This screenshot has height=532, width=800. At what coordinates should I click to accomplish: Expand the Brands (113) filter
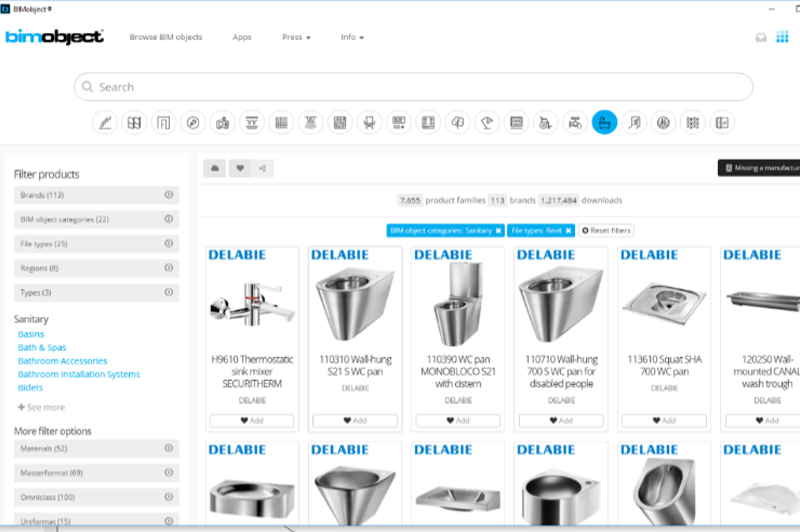[x=96, y=195]
